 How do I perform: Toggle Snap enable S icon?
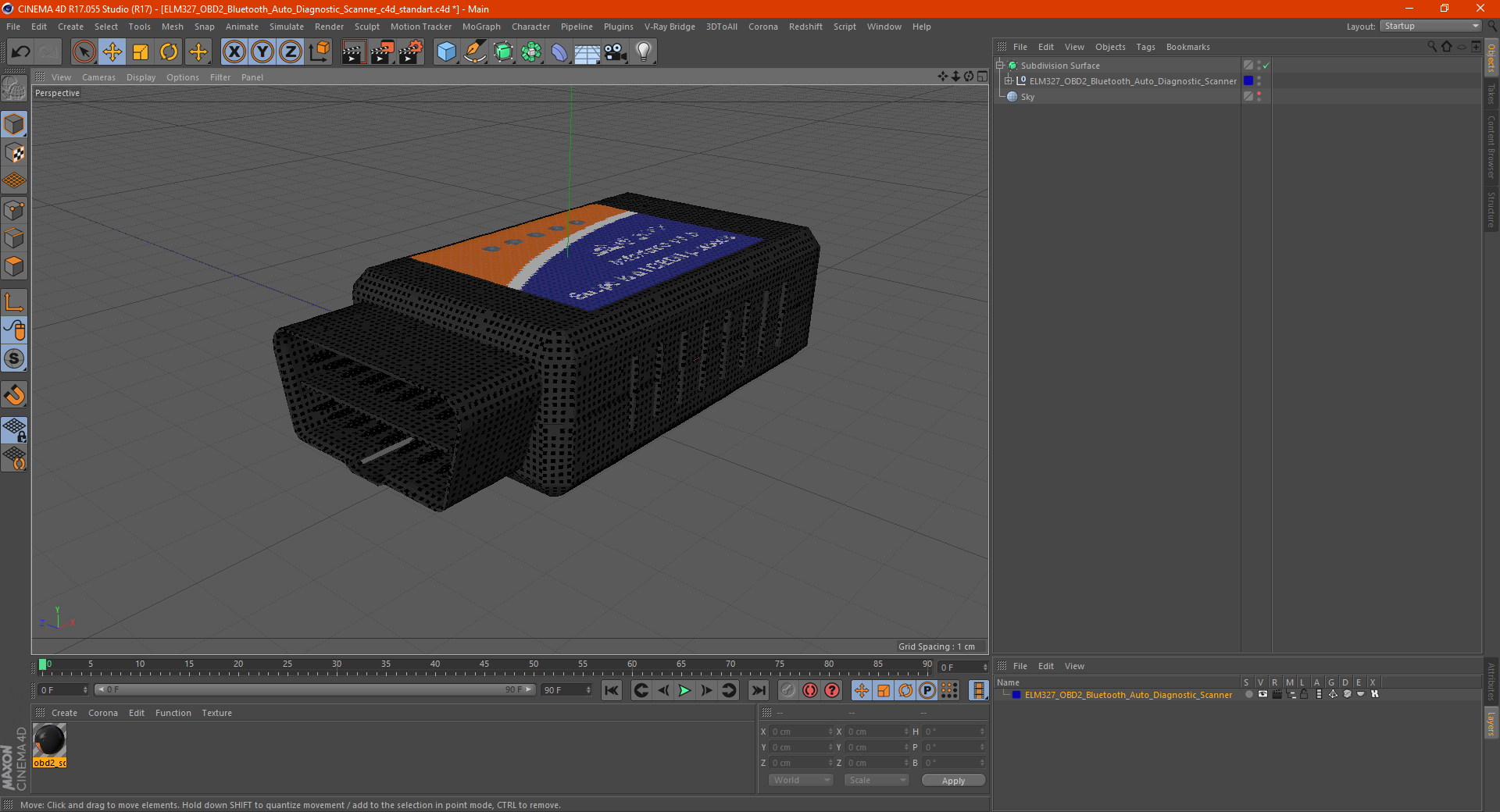tap(14, 358)
